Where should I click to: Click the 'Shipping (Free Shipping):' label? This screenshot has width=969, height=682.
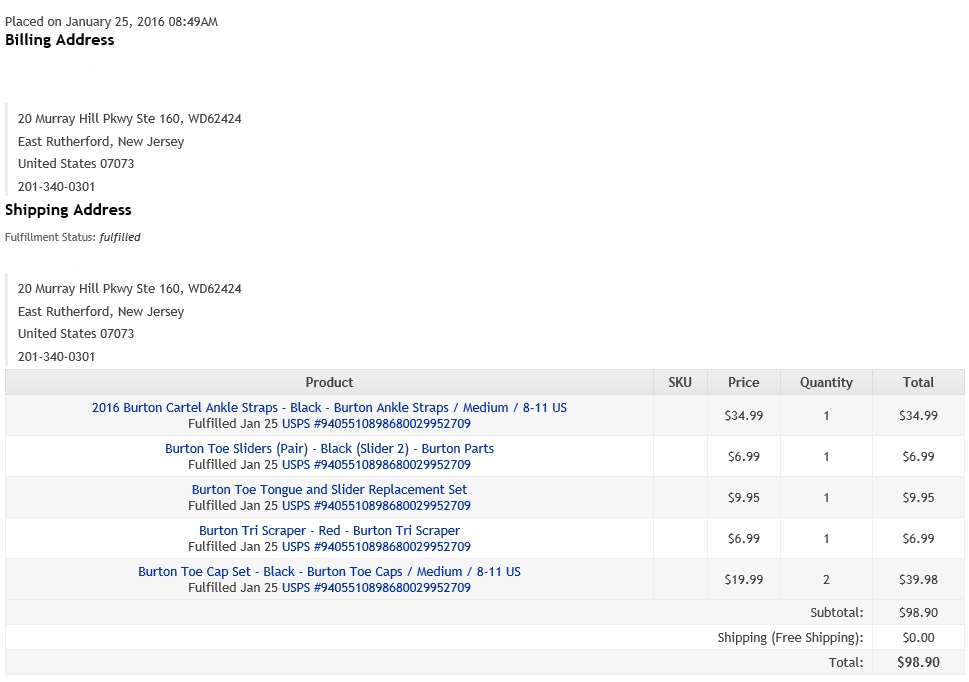(x=790, y=638)
